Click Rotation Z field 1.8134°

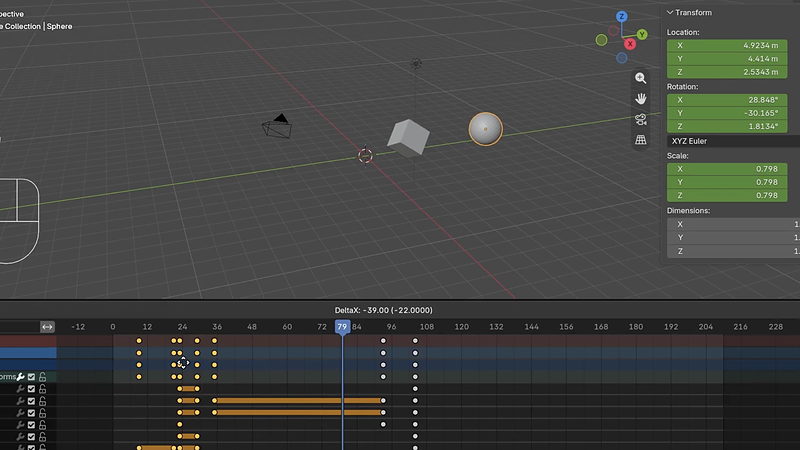pos(727,127)
